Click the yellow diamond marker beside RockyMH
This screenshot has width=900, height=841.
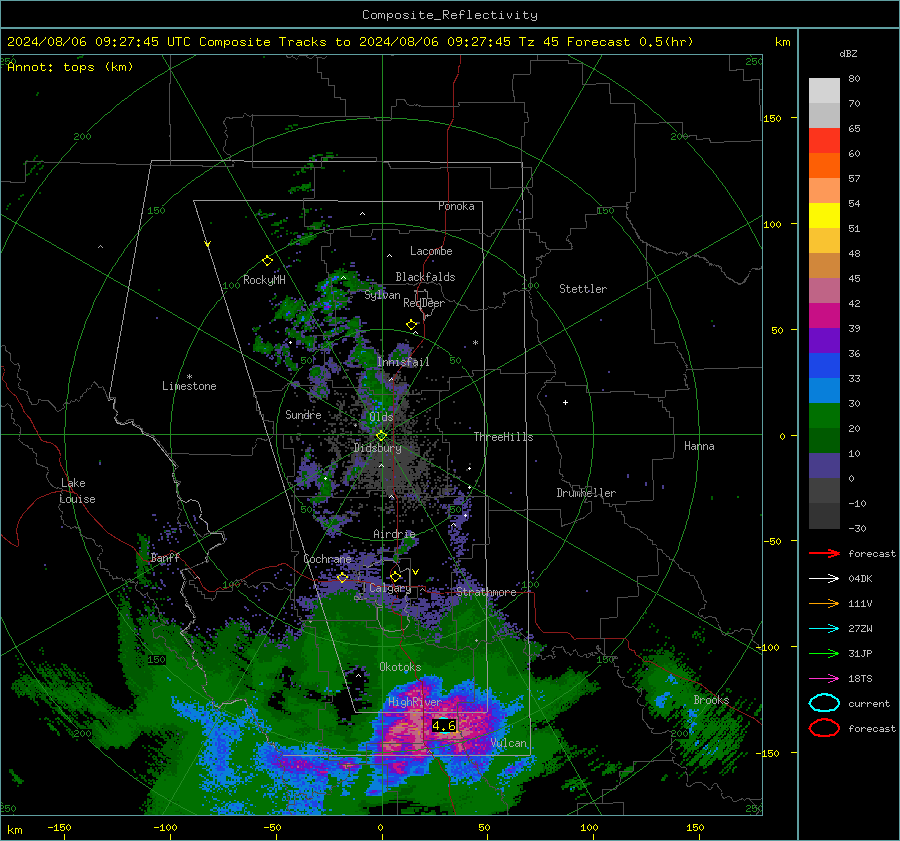coord(267,261)
